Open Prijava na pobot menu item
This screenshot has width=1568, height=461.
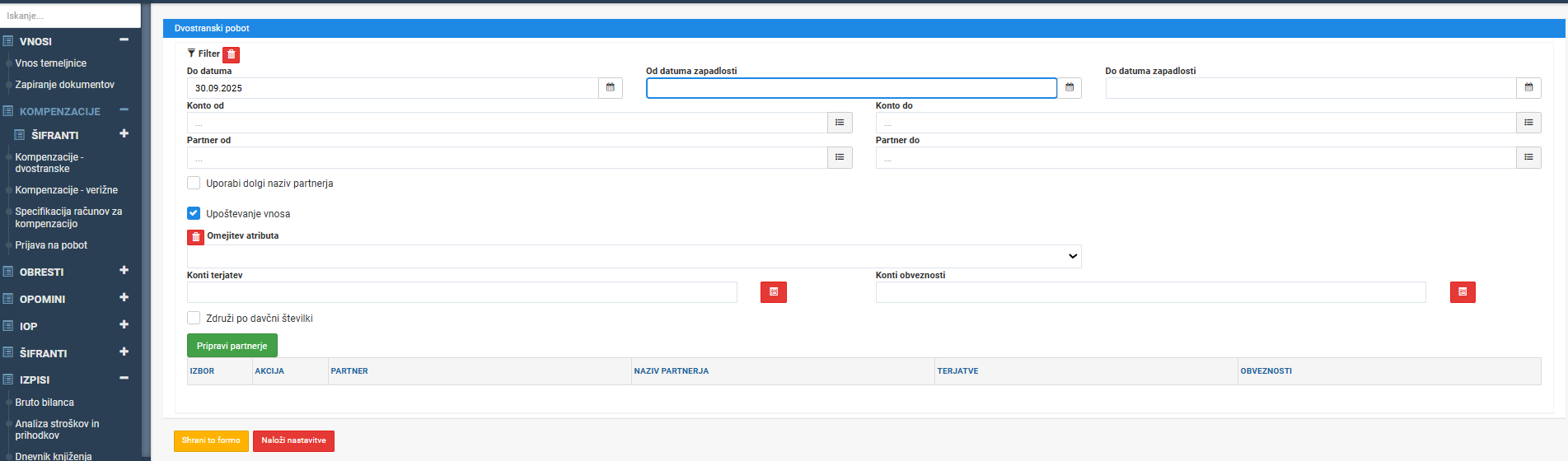click(51, 245)
